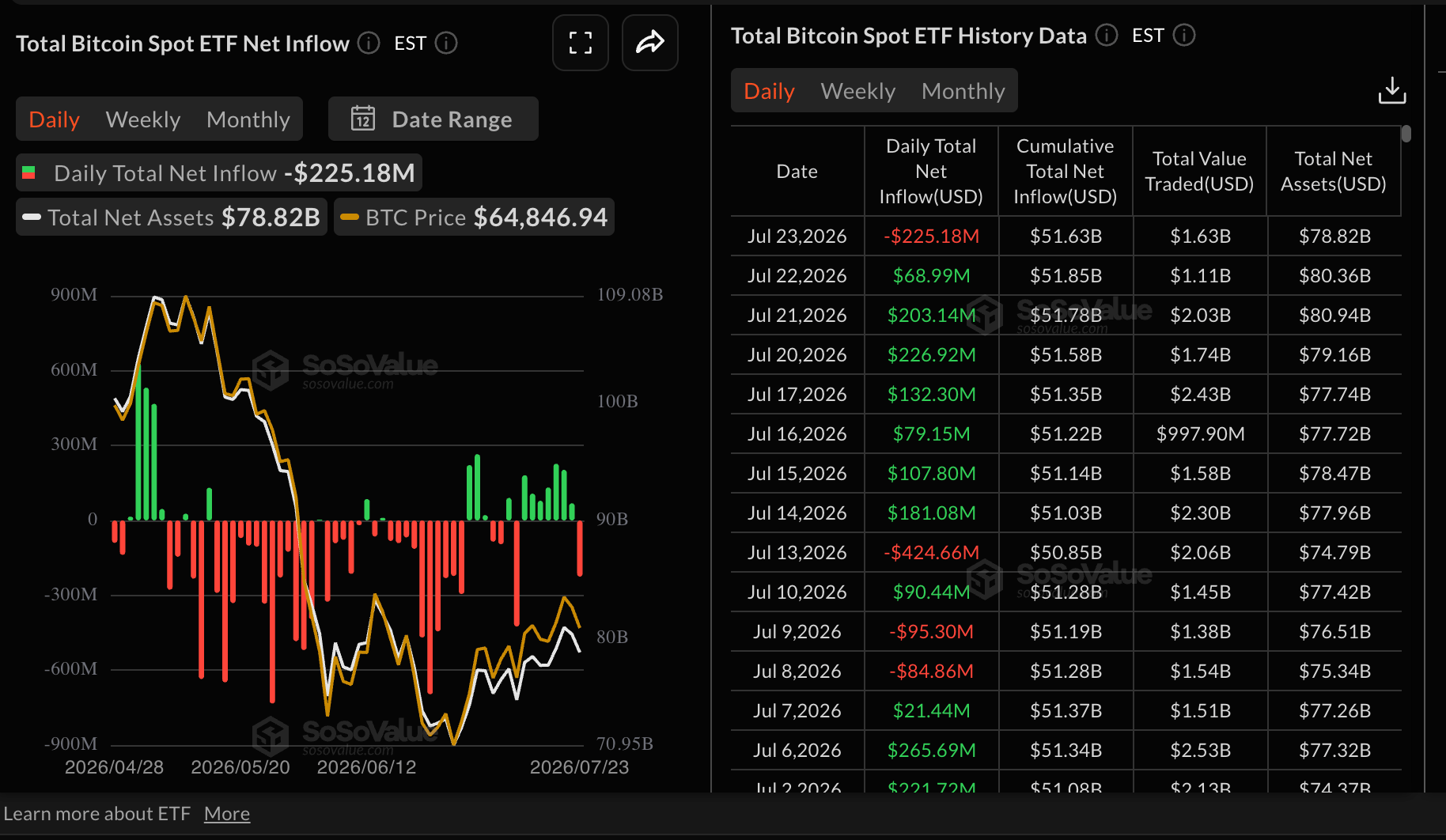Toggle Daily Total Net Inflow legend series

(x=219, y=172)
